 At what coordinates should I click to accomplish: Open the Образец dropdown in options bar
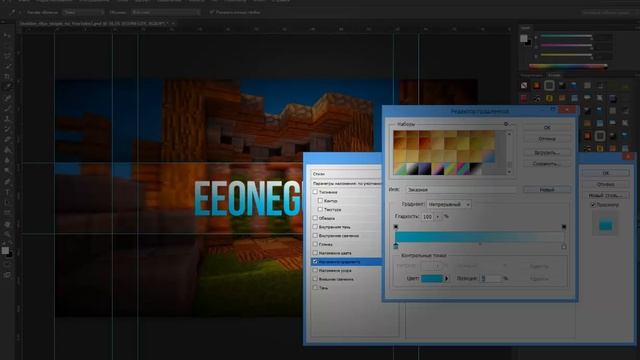pos(165,12)
